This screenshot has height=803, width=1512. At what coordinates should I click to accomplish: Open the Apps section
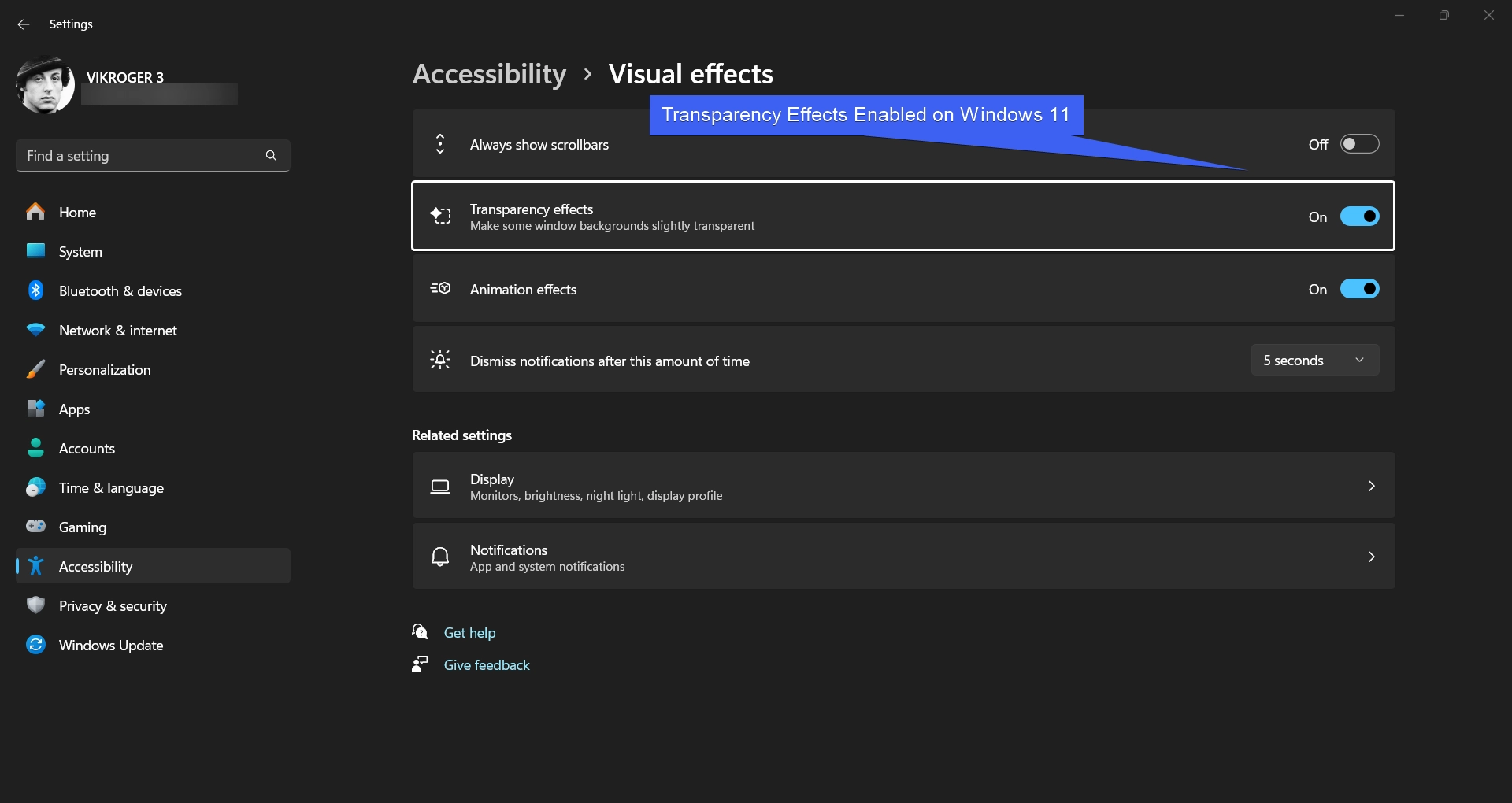tap(153, 409)
